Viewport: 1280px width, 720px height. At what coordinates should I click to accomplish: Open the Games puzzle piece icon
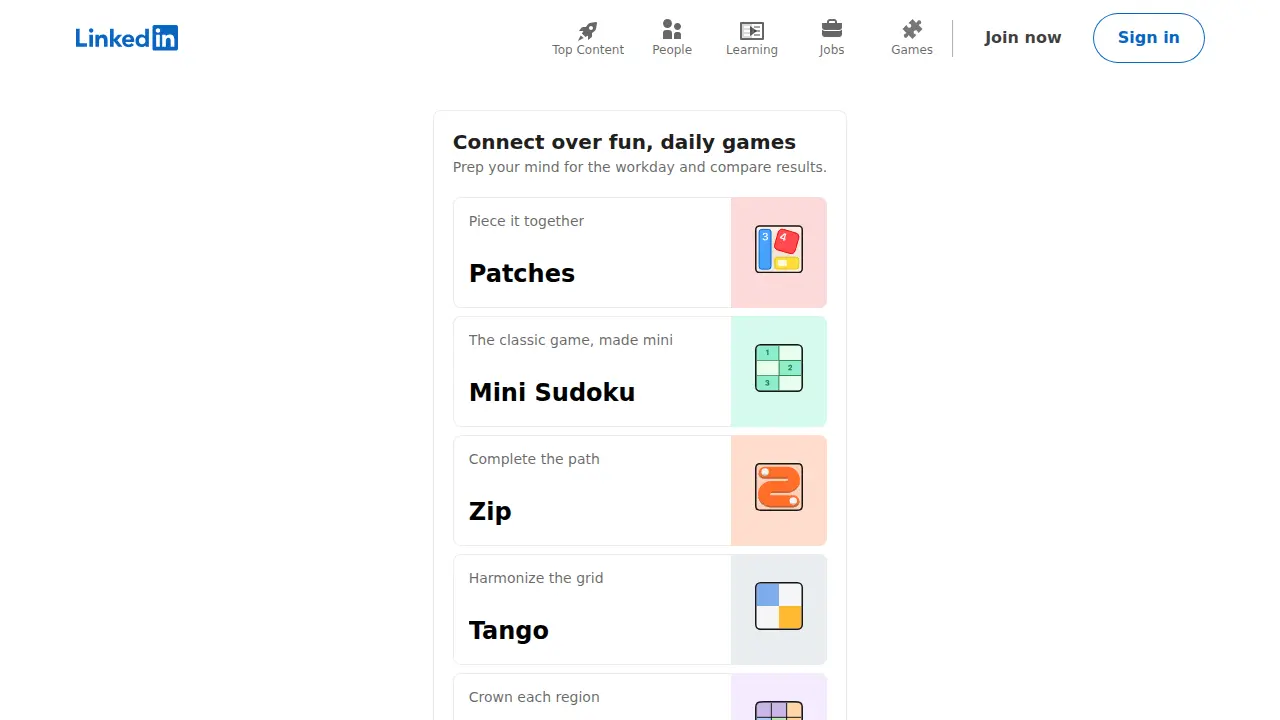pos(912,29)
